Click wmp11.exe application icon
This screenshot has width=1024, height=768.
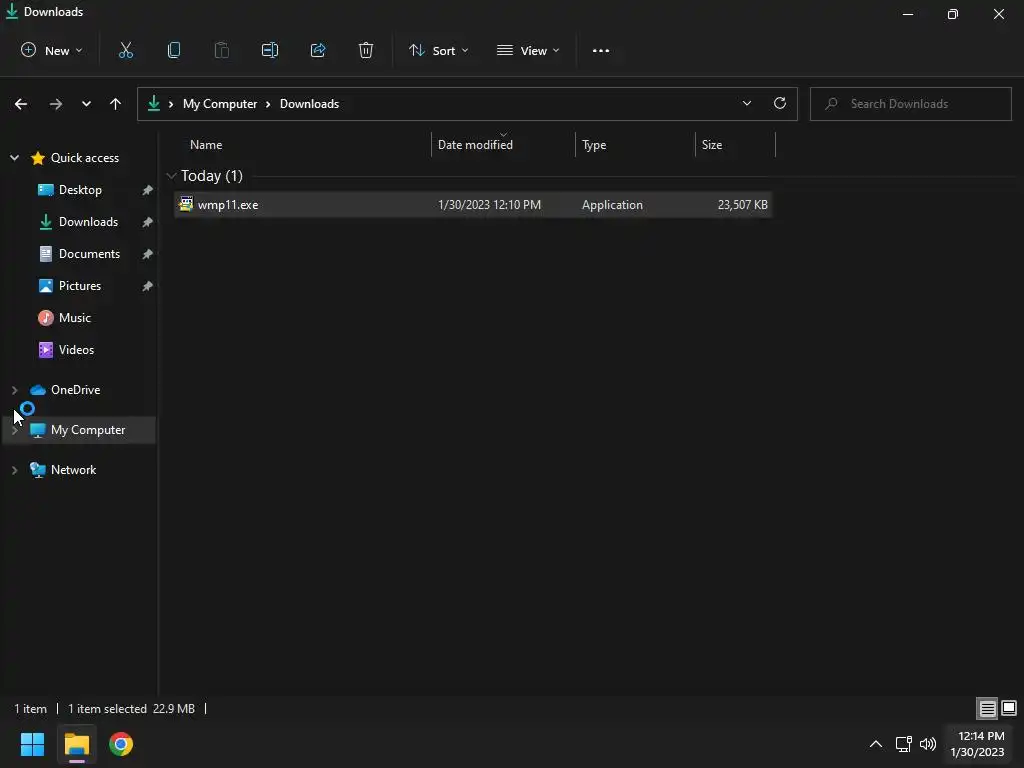tap(185, 204)
